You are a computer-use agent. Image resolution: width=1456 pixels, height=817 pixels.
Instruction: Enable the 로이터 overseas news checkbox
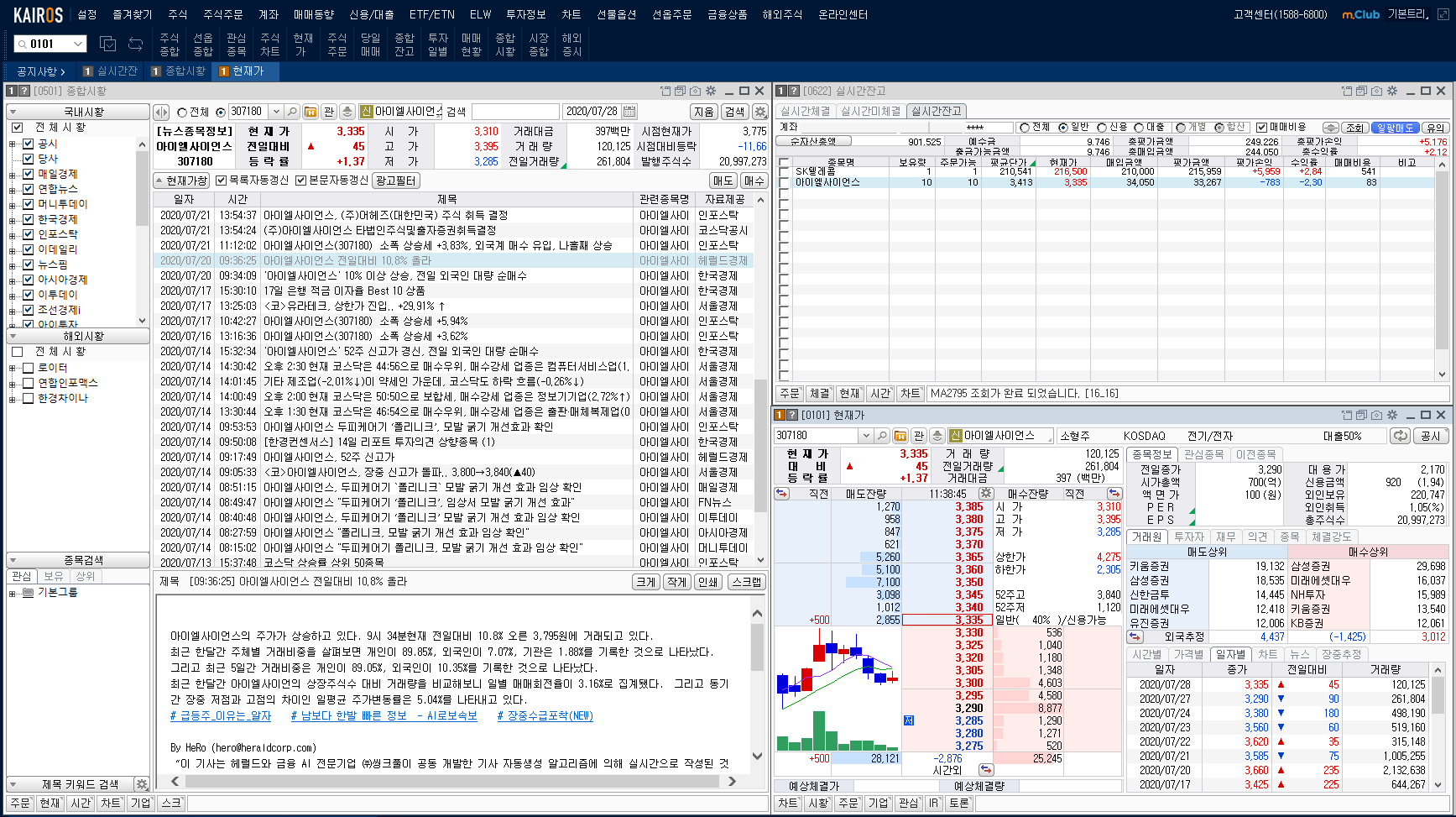click(x=29, y=368)
